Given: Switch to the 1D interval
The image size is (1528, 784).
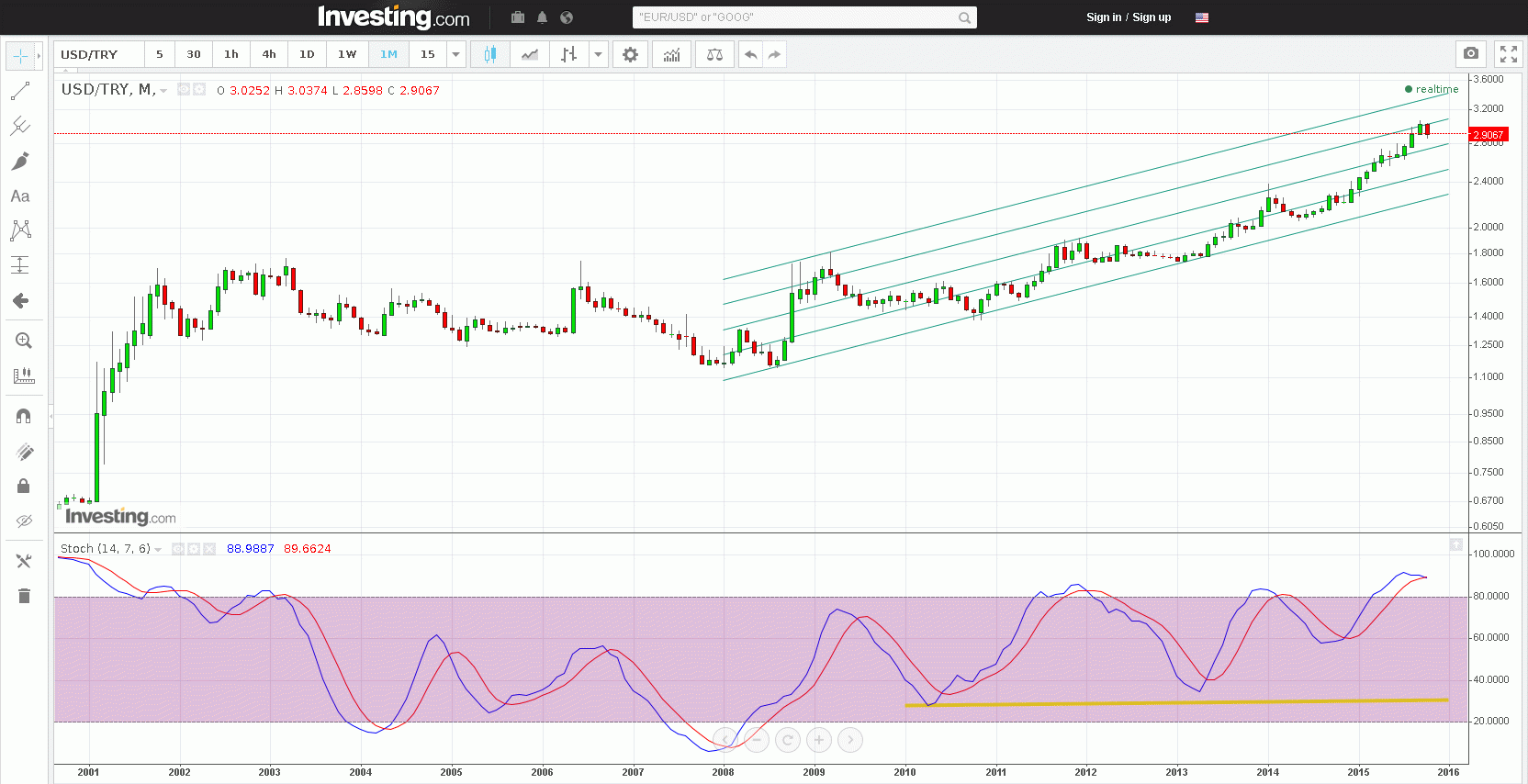Looking at the screenshot, I should tap(307, 54).
